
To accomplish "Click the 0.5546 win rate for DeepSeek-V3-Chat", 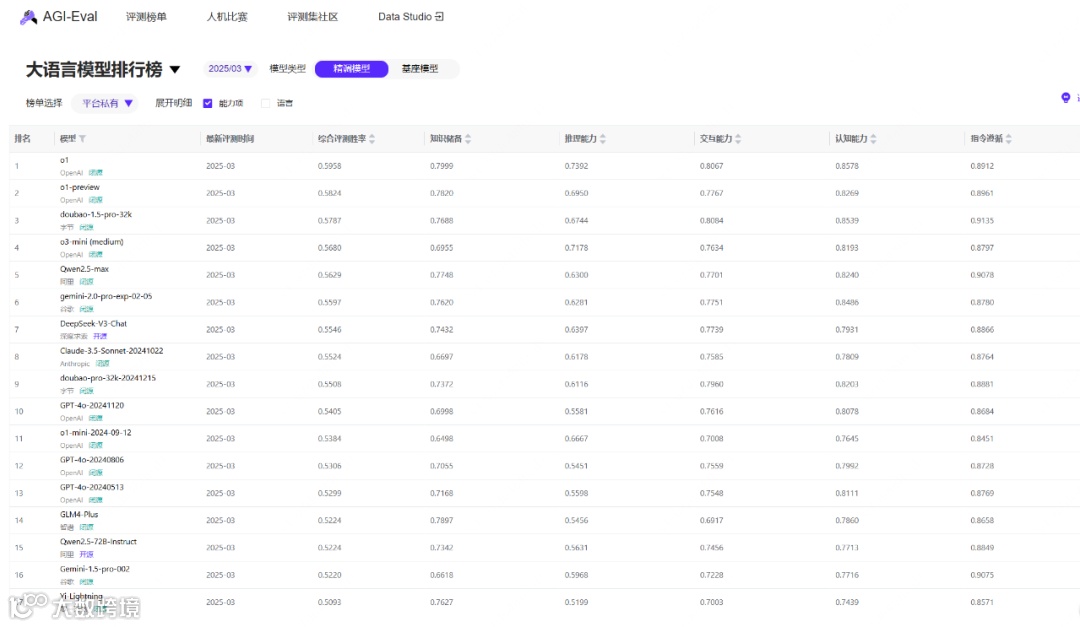I will (x=329, y=330).
